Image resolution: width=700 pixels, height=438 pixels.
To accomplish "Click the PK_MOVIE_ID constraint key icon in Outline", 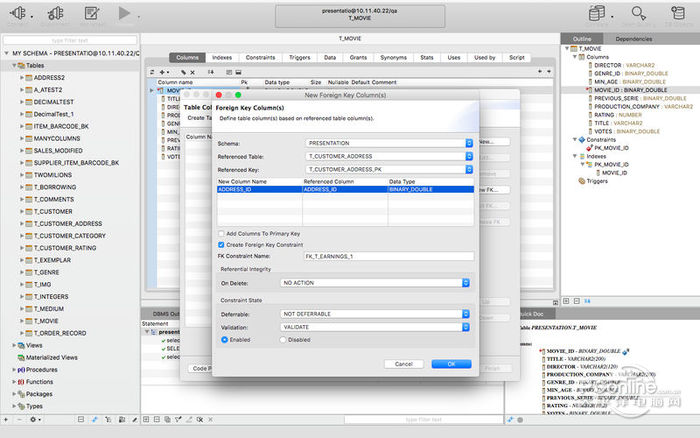I will tap(591, 147).
